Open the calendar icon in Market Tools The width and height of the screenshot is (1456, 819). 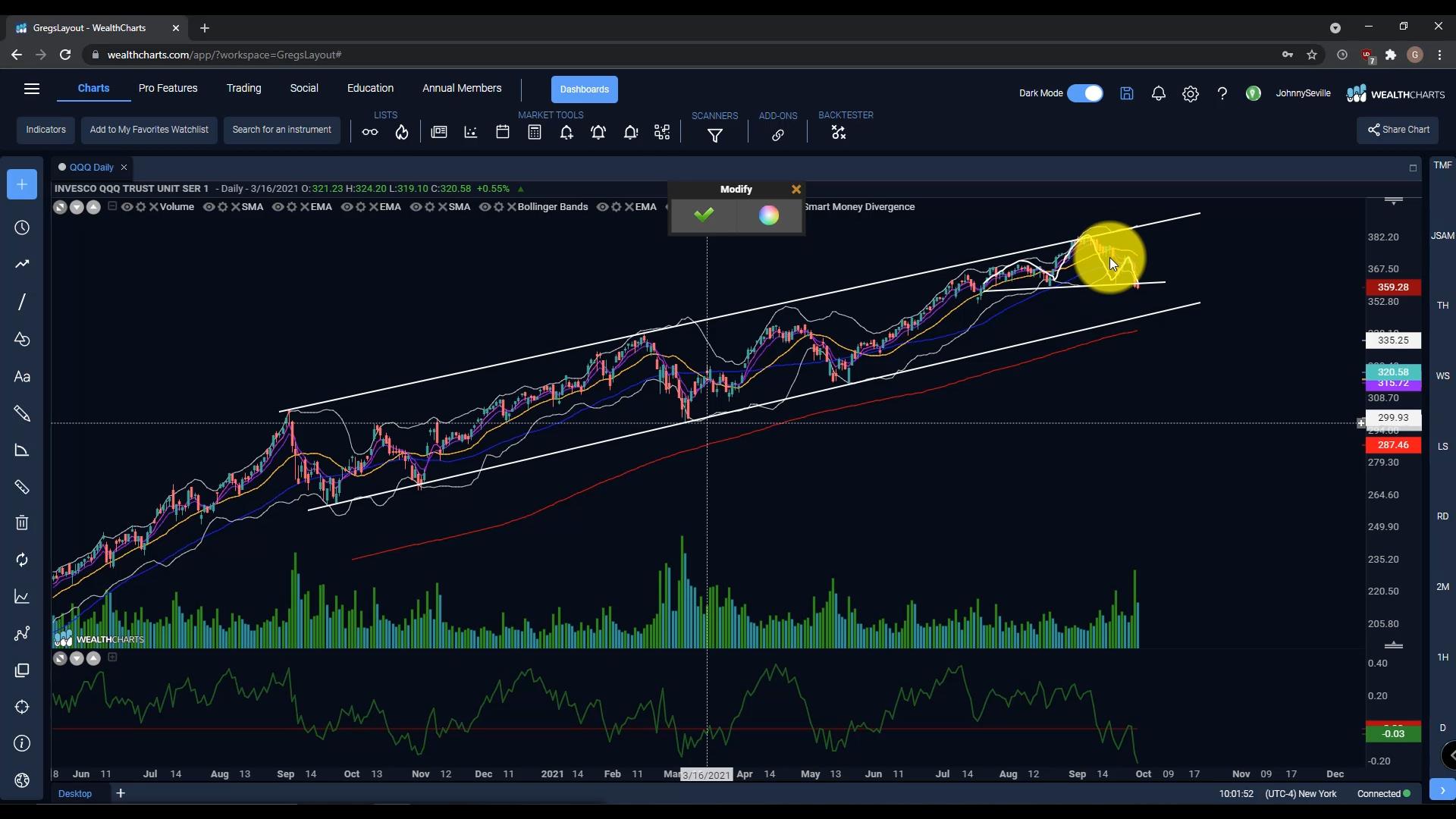[503, 133]
